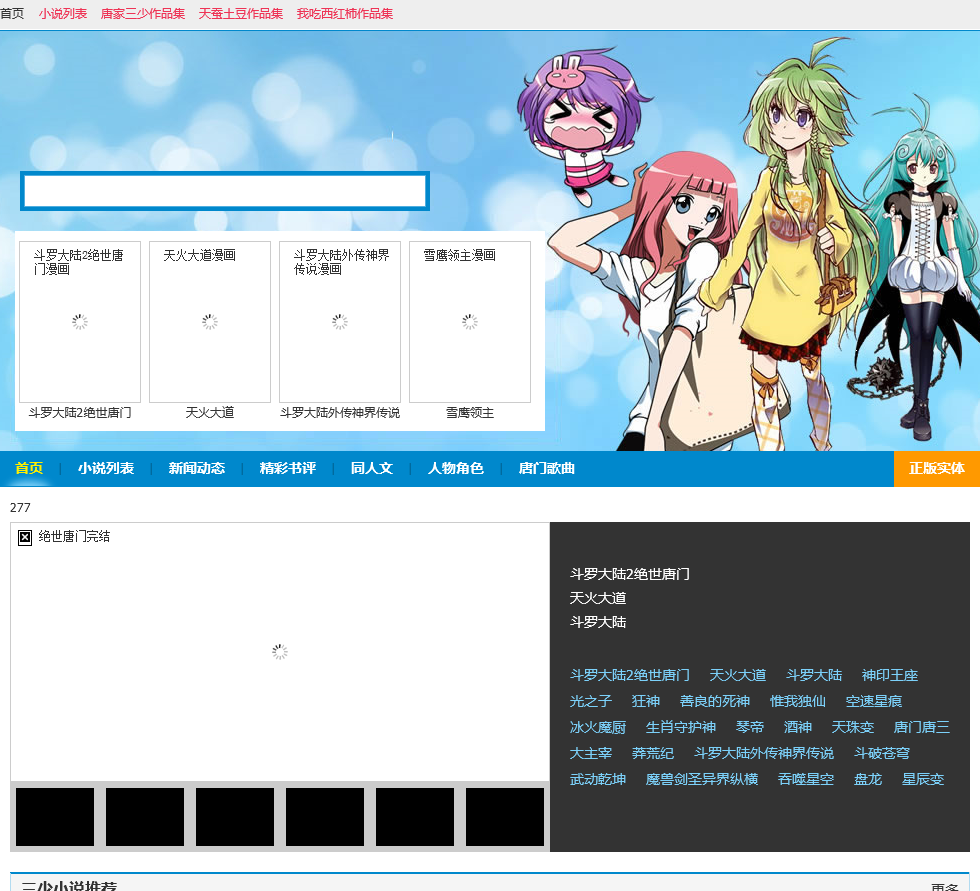Open 空速星痕 tag link
This screenshot has width=980, height=891.
(x=873, y=701)
